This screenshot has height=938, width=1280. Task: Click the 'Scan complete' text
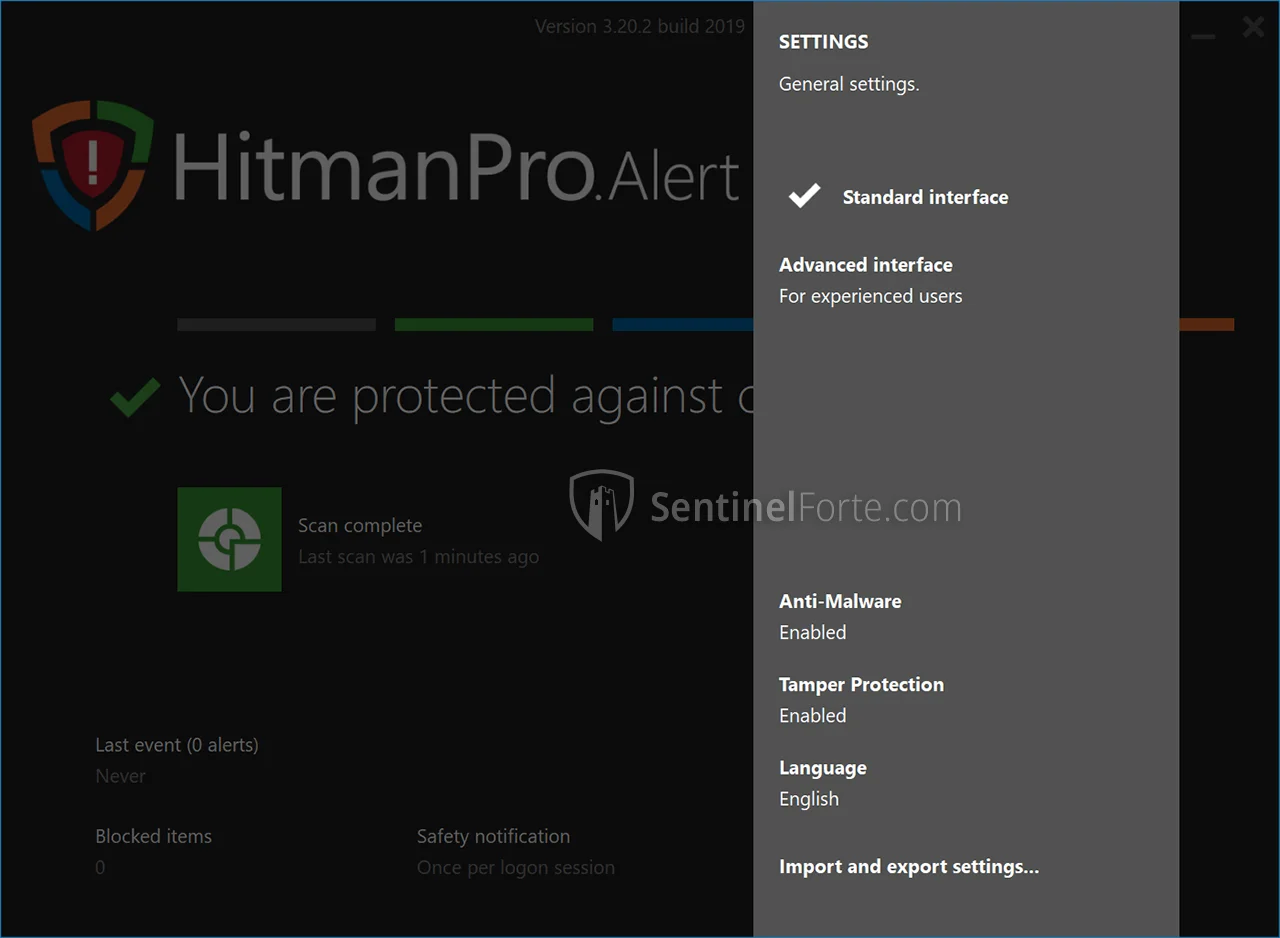[x=360, y=526]
